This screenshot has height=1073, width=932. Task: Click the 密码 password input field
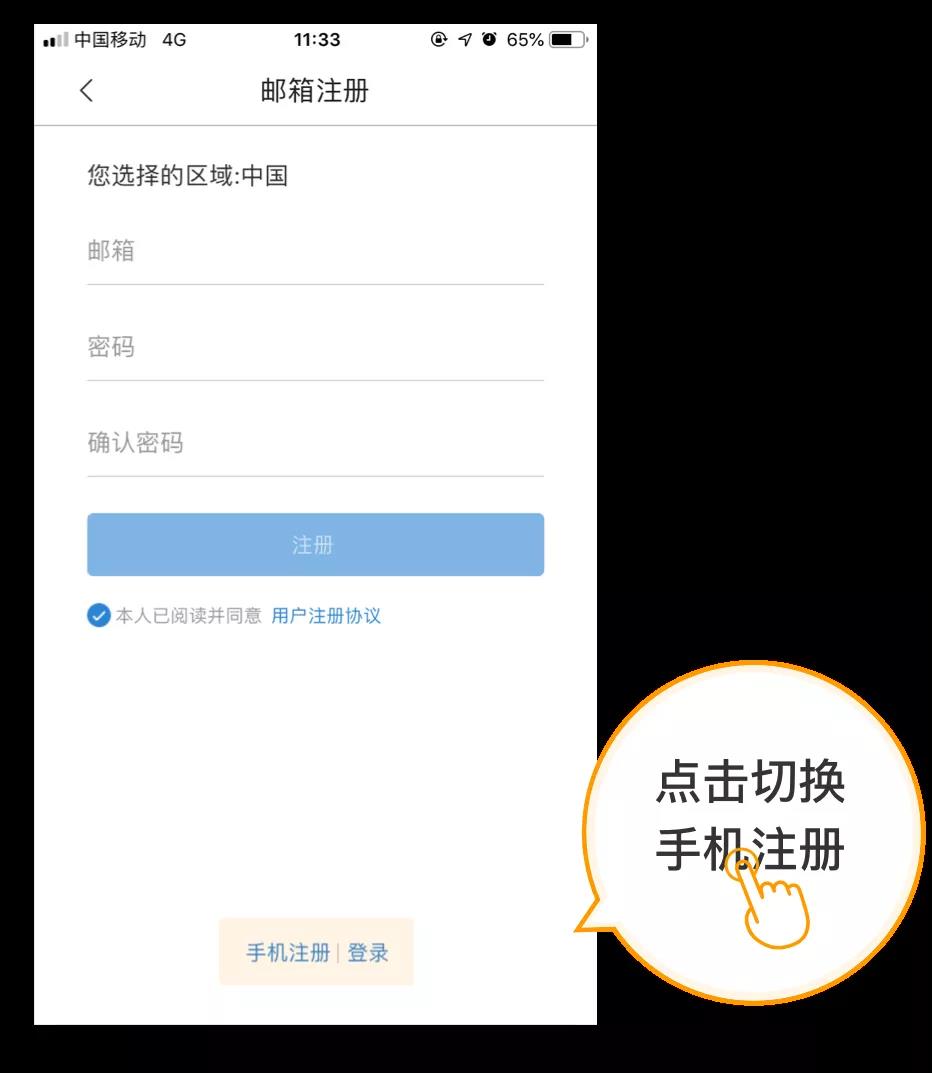(x=315, y=348)
